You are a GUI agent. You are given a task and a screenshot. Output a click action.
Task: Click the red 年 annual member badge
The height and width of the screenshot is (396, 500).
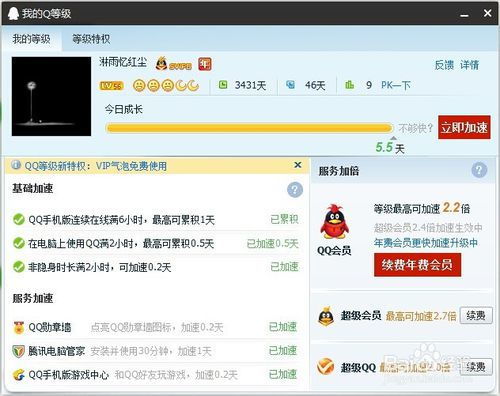coord(205,64)
